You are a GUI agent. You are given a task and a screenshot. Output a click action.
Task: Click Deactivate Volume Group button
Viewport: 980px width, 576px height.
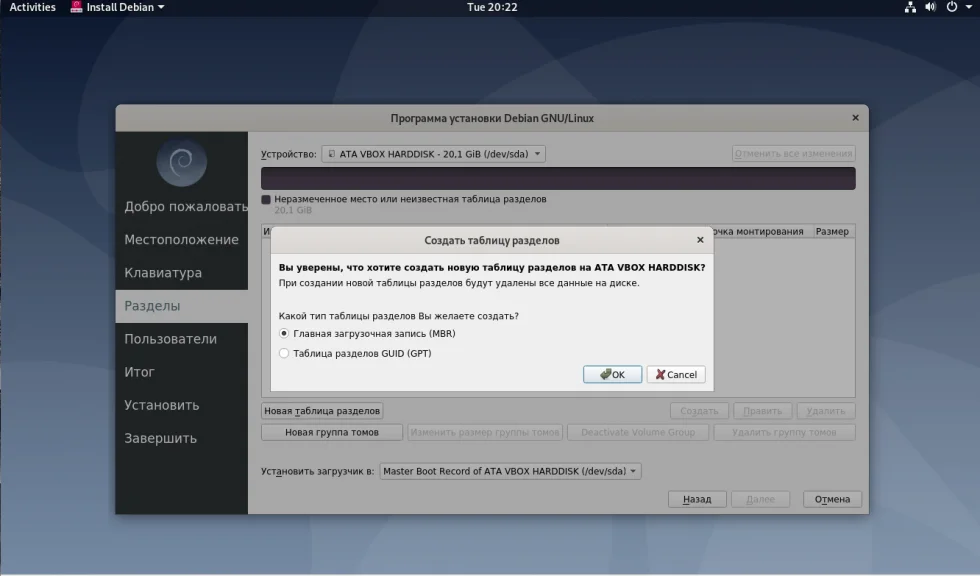[x=638, y=432]
